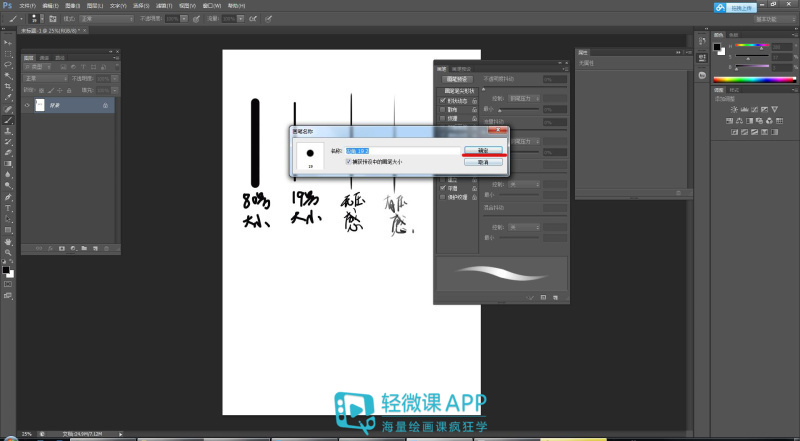Screen dimensions: 800x441
Task: Select the Lasso tool in the toolbox
Action: [8, 64]
